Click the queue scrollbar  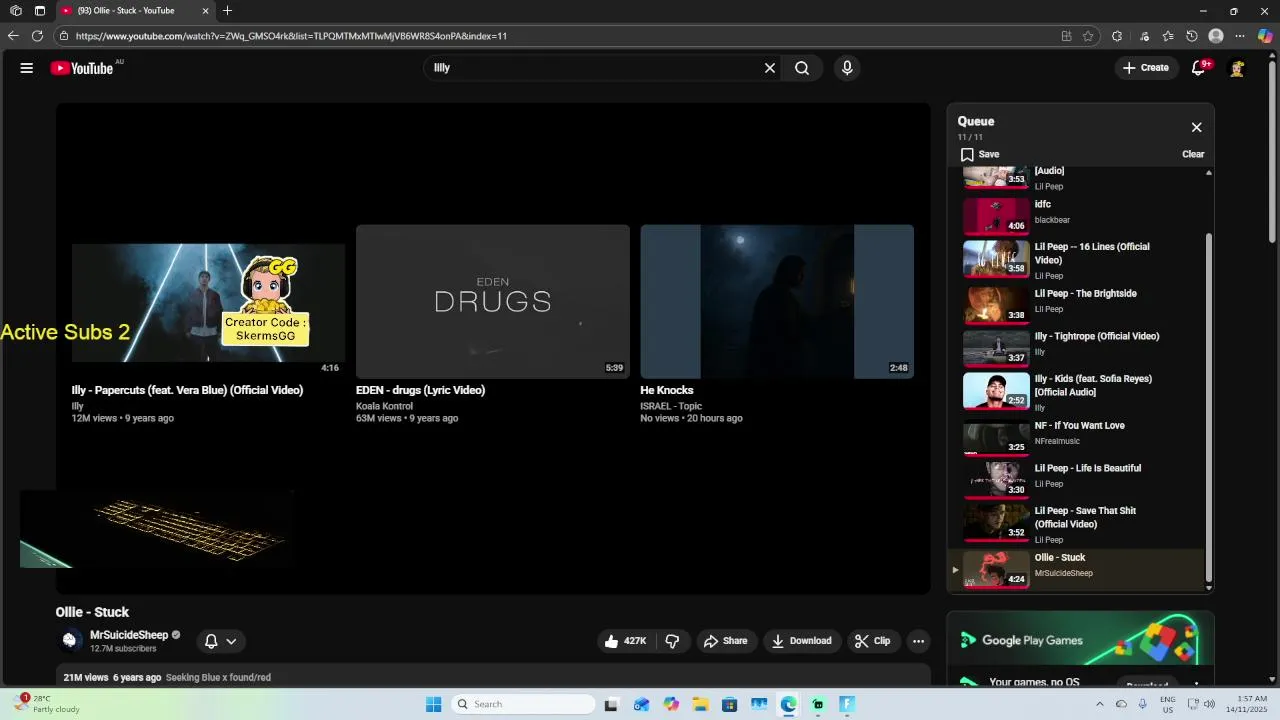pos(1208,409)
